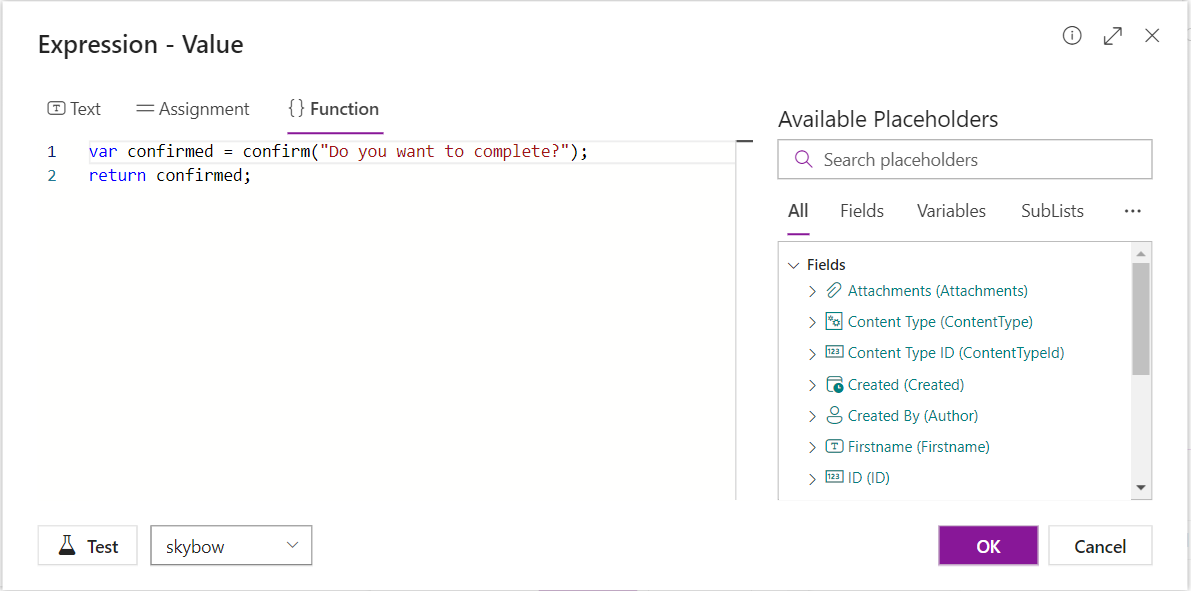Focus the Search placeholders field
Image resolution: width=1191 pixels, height=591 pixels.
[965, 160]
